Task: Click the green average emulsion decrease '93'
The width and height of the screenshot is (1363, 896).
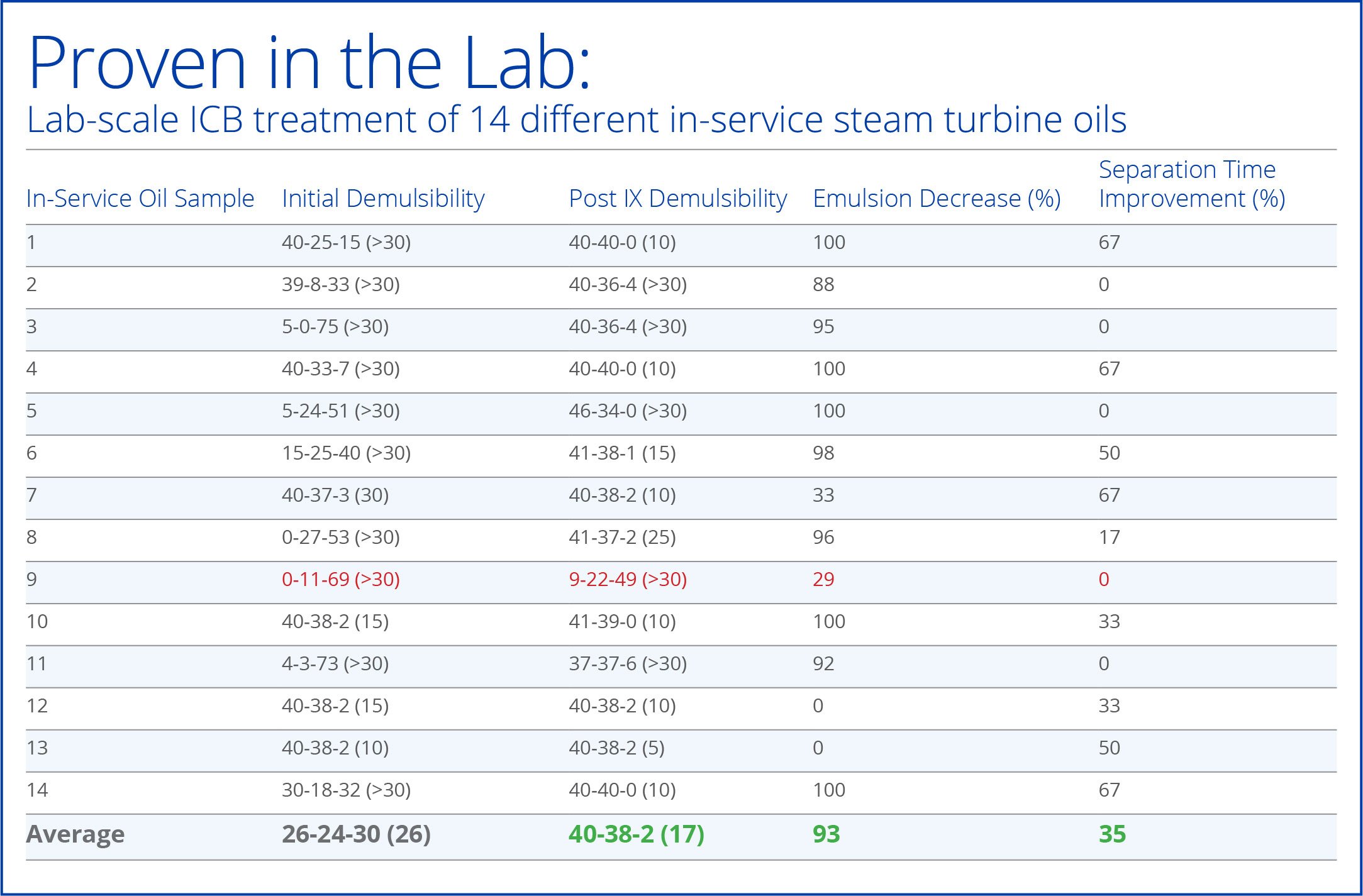Action: point(826,834)
